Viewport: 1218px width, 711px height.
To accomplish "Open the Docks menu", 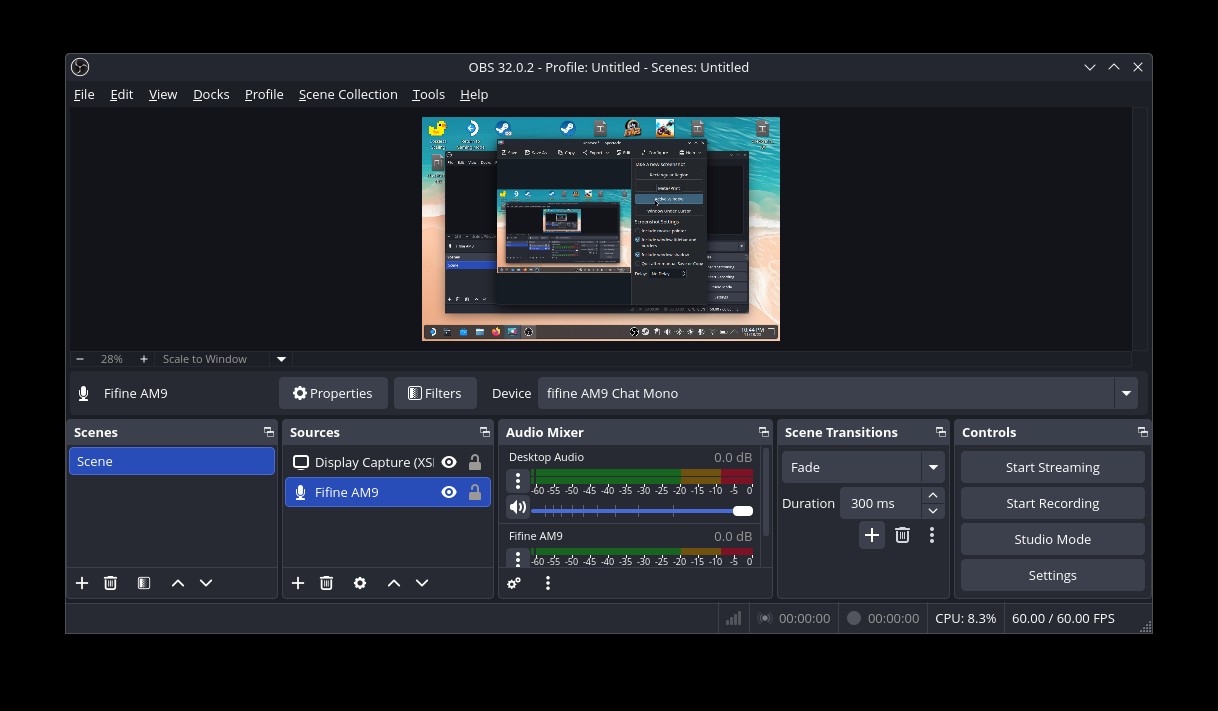I will tap(211, 94).
